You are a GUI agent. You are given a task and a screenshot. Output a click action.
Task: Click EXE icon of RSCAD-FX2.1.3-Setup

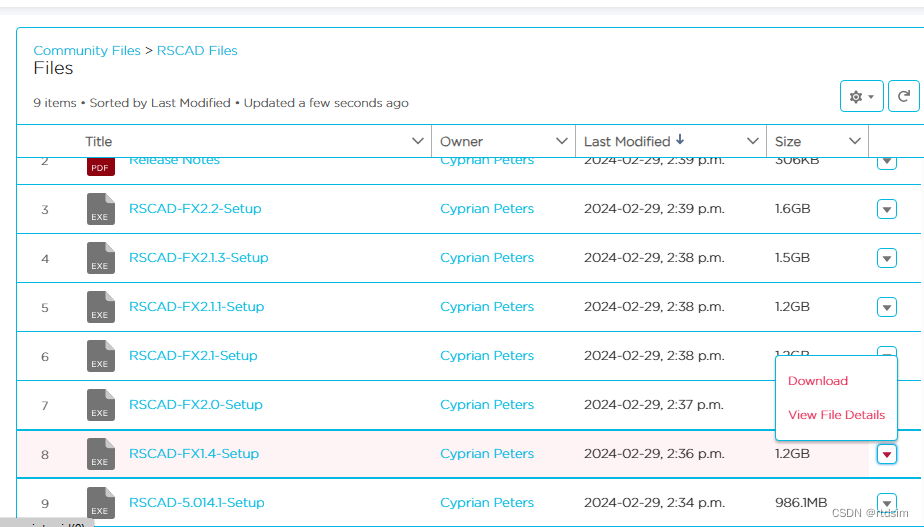tap(100, 258)
